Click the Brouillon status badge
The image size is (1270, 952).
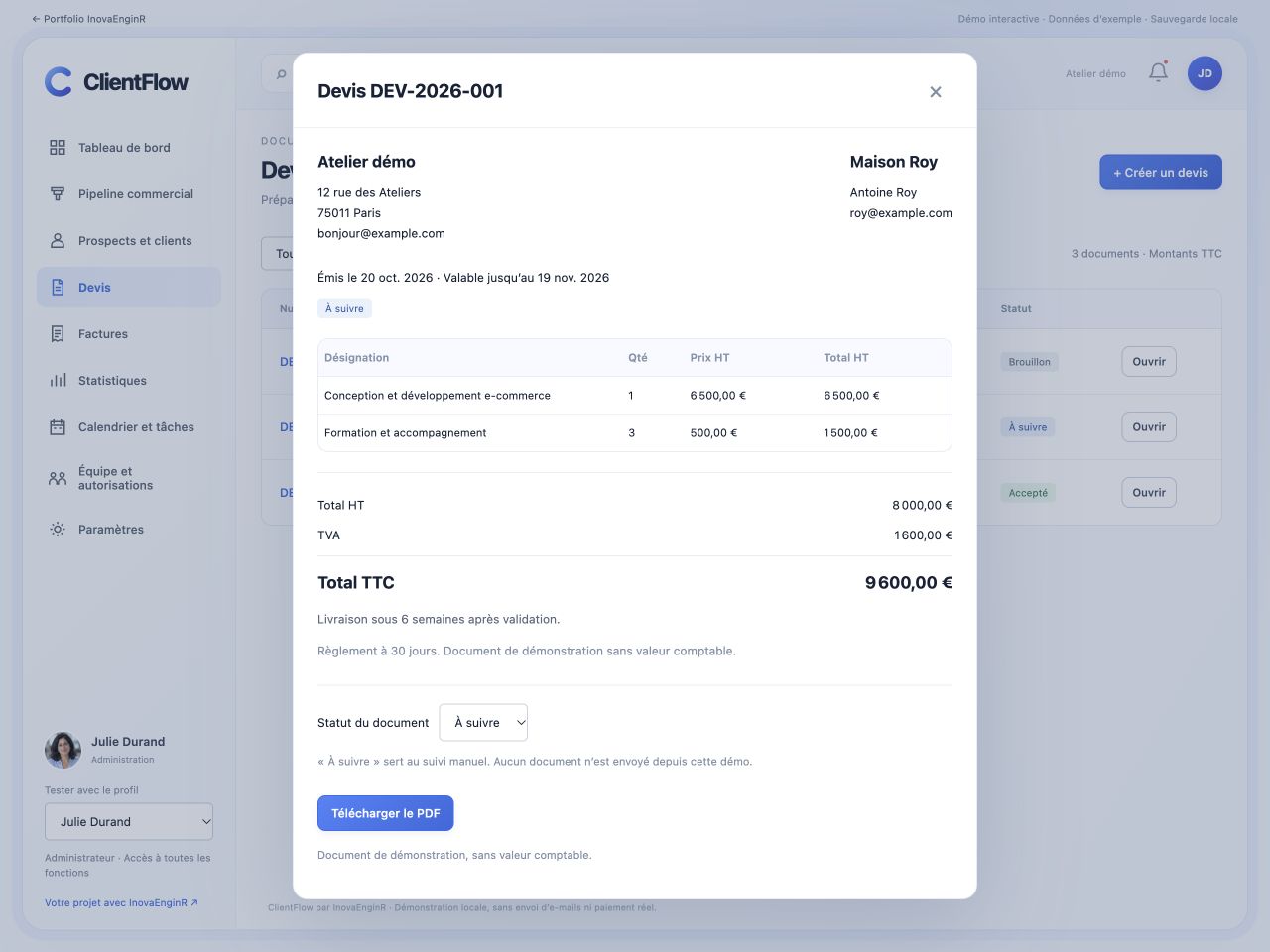pyautogui.click(x=1030, y=362)
